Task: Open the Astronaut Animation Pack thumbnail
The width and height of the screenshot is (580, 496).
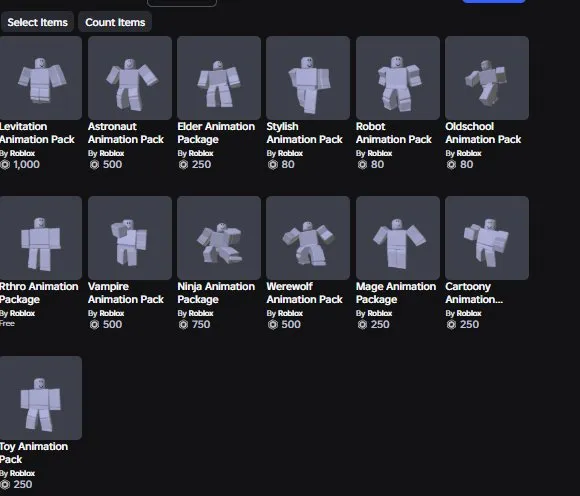Action: pos(130,78)
